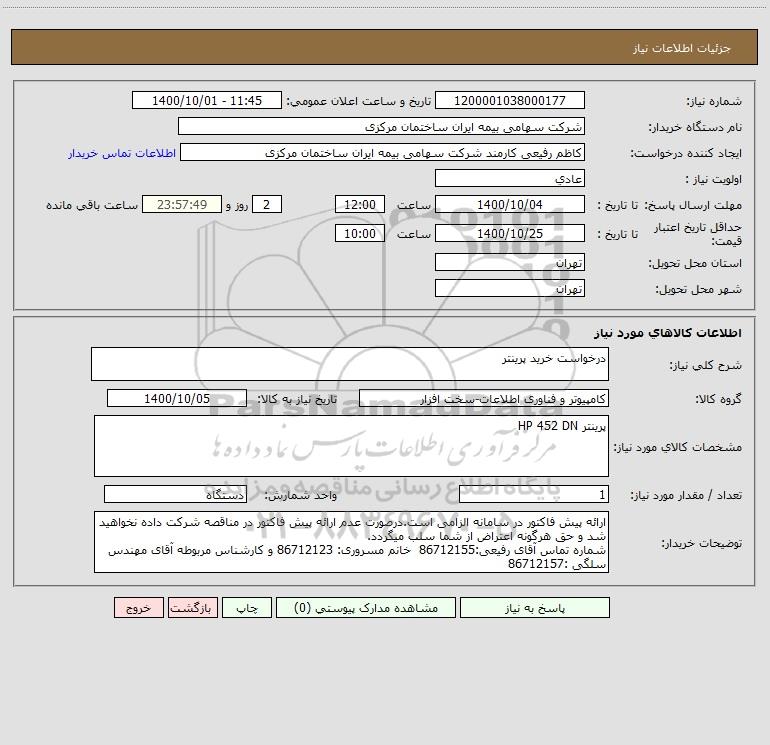Click the buyer notes text box
The height and width of the screenshot is (745, 770).
tap(351, 542)
